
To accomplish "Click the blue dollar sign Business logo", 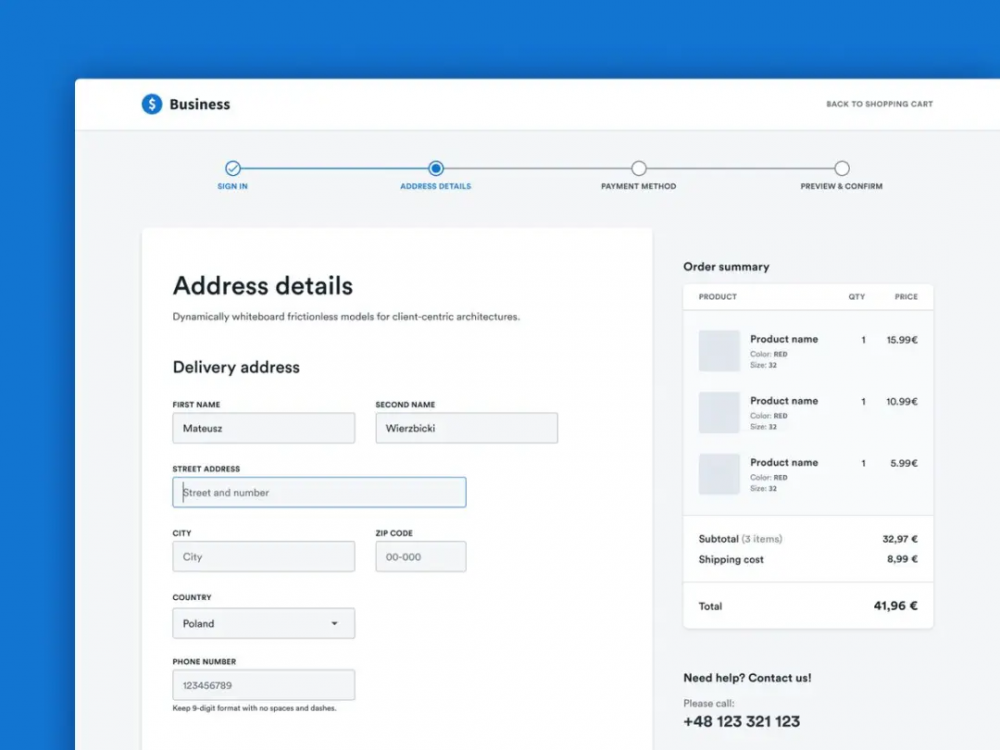I will 152,104.
